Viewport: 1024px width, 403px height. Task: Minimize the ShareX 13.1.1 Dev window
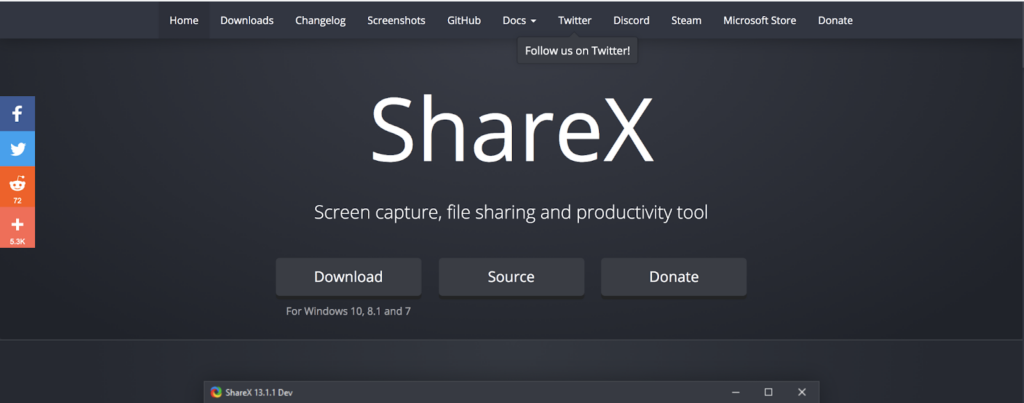coord(736,393)
